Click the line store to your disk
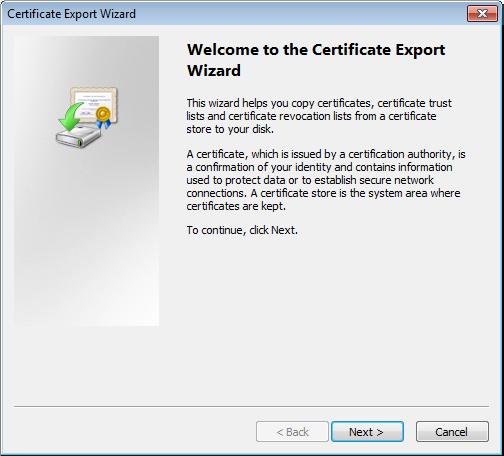 [230, 129]
